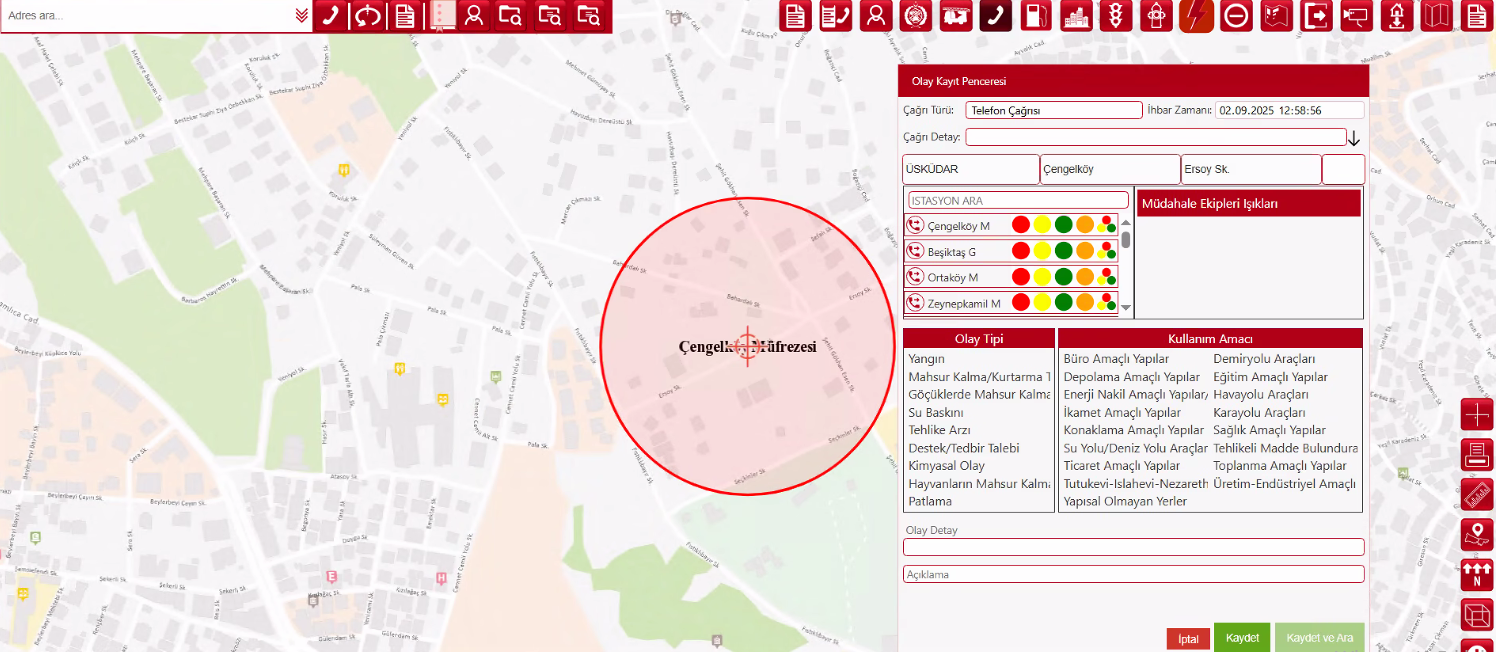This screenshot has width=1496, height=652.
Task: Click the person icon in top-right toolbar
Action: [x=875, y=16]
